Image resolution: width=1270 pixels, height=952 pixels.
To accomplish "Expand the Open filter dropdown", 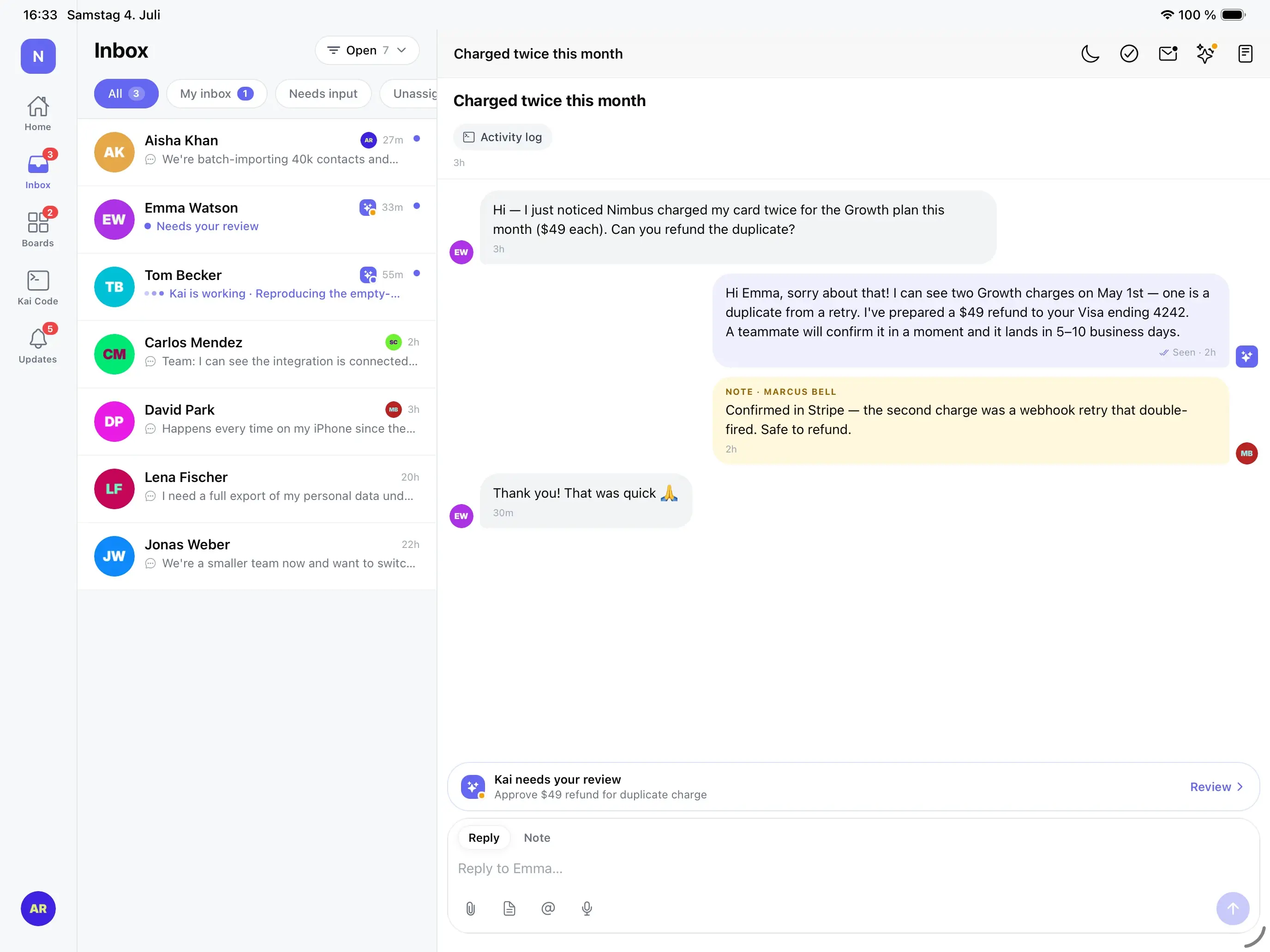I will [x=367, y=50].
